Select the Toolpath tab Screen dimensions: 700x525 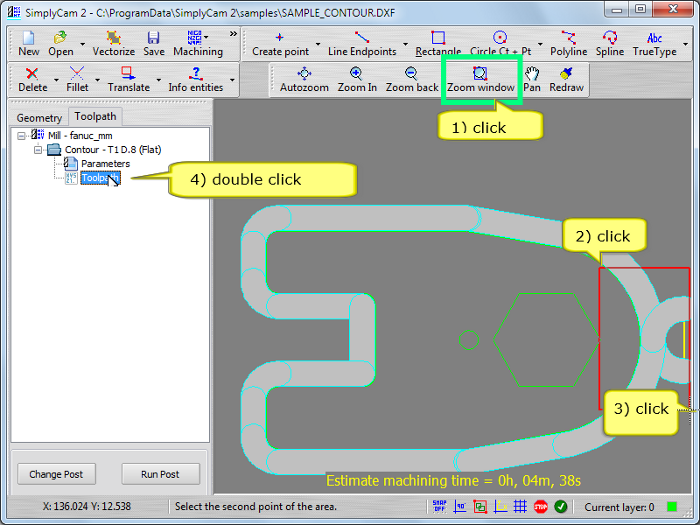pos(95,116)
